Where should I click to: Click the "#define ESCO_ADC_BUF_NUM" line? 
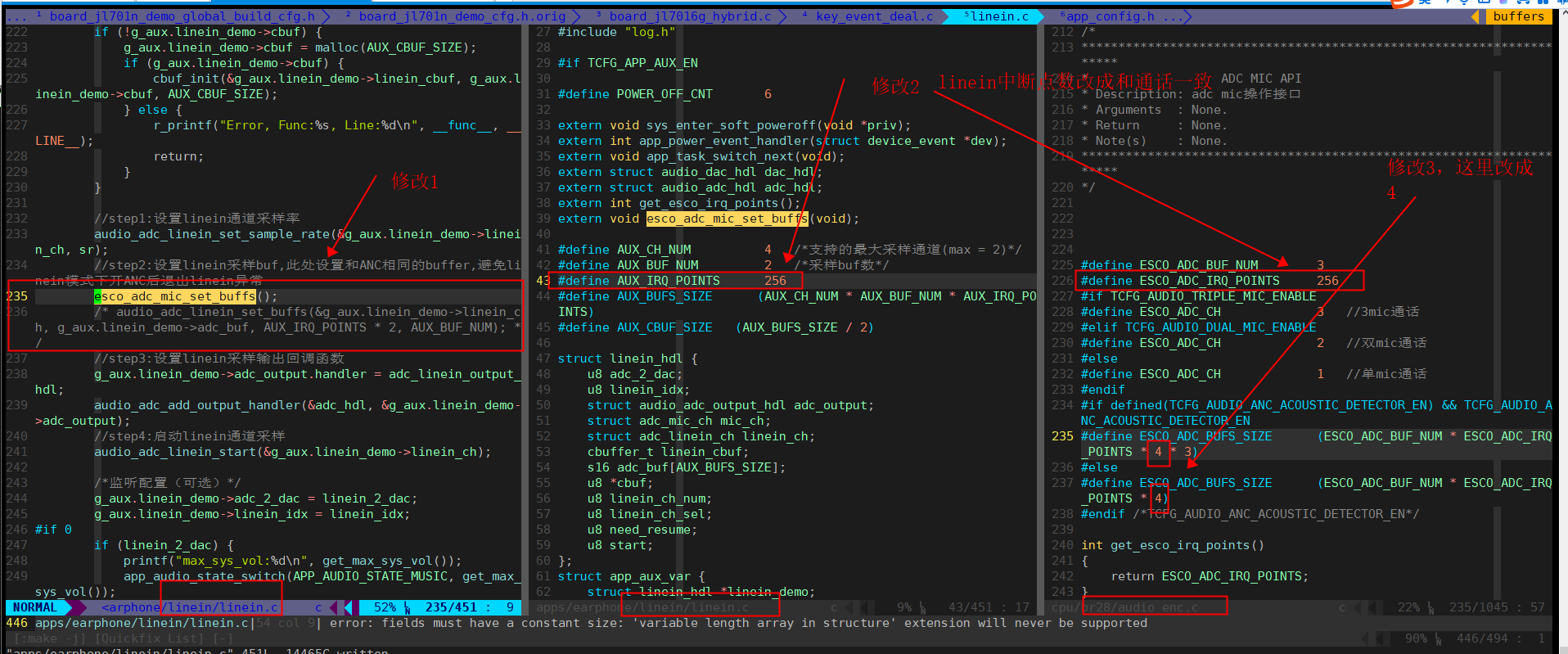1202,265
